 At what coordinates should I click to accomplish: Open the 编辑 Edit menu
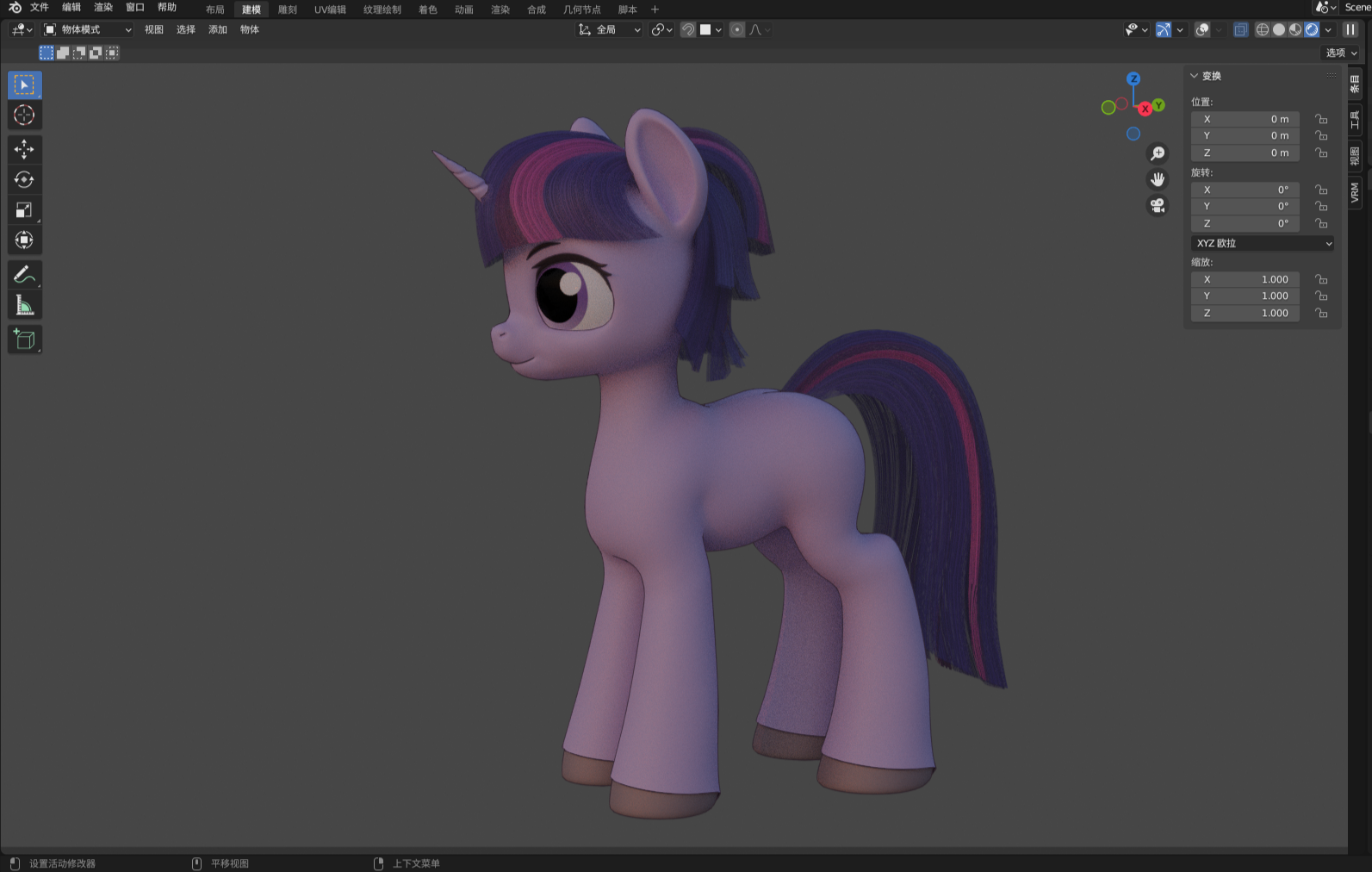point(71,8)
